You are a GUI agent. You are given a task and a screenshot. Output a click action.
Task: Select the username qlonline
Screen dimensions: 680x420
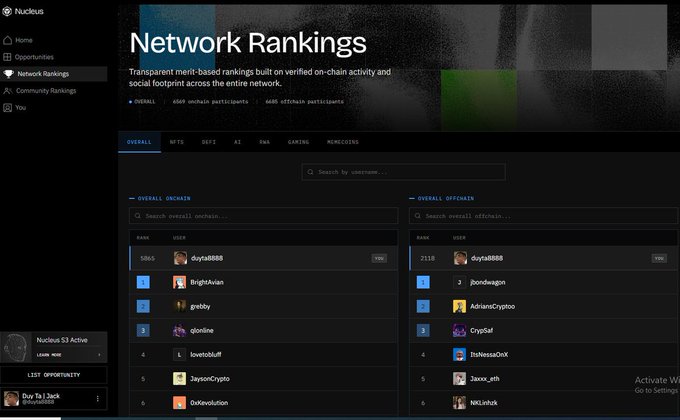click(202, 330)
